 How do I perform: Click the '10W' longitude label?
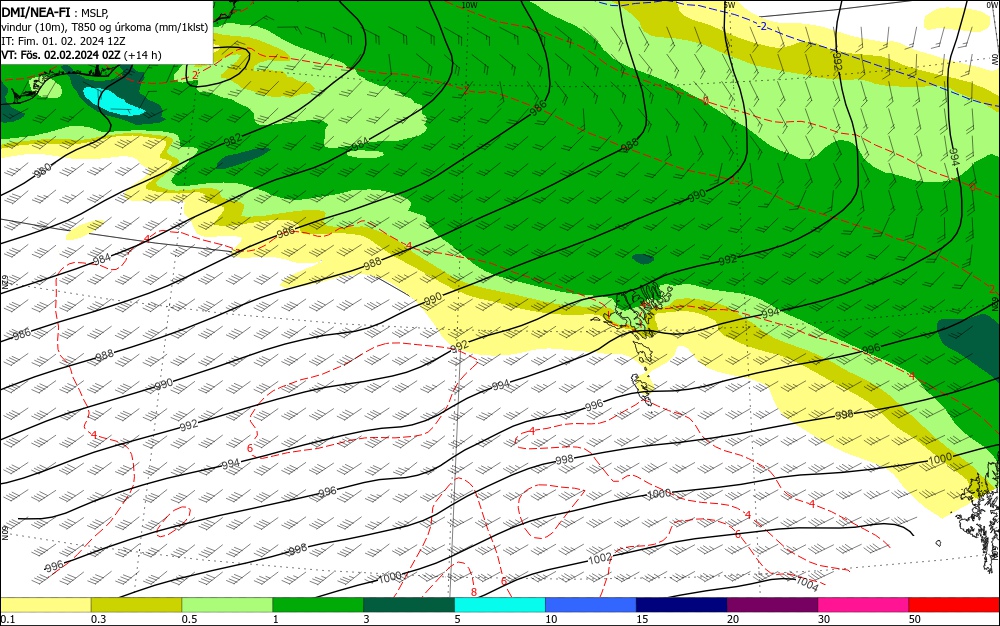pos(469,5)
